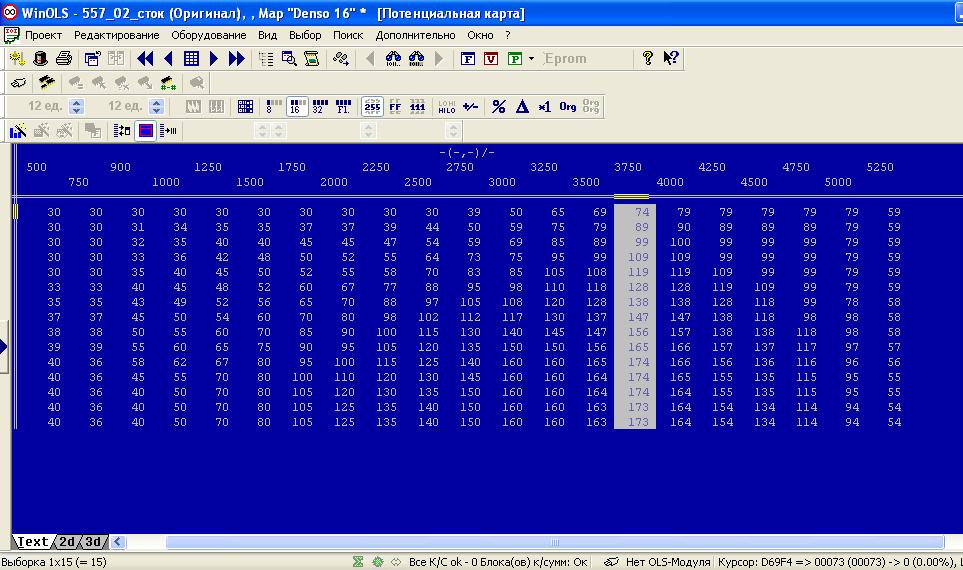This screenshot has height=570, width=963.
Task: Click the top hat icon in the toolbar
Action: click(41, 59)
